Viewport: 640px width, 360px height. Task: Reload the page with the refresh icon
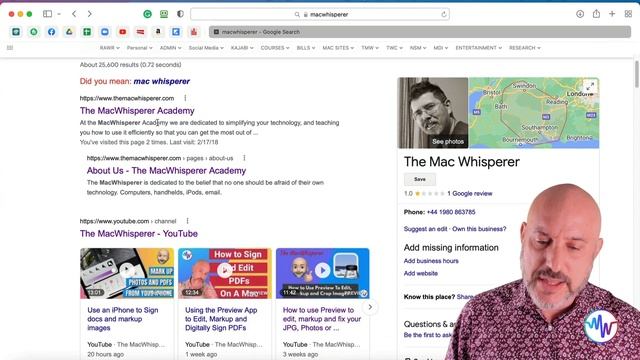[x=444, y=14]
